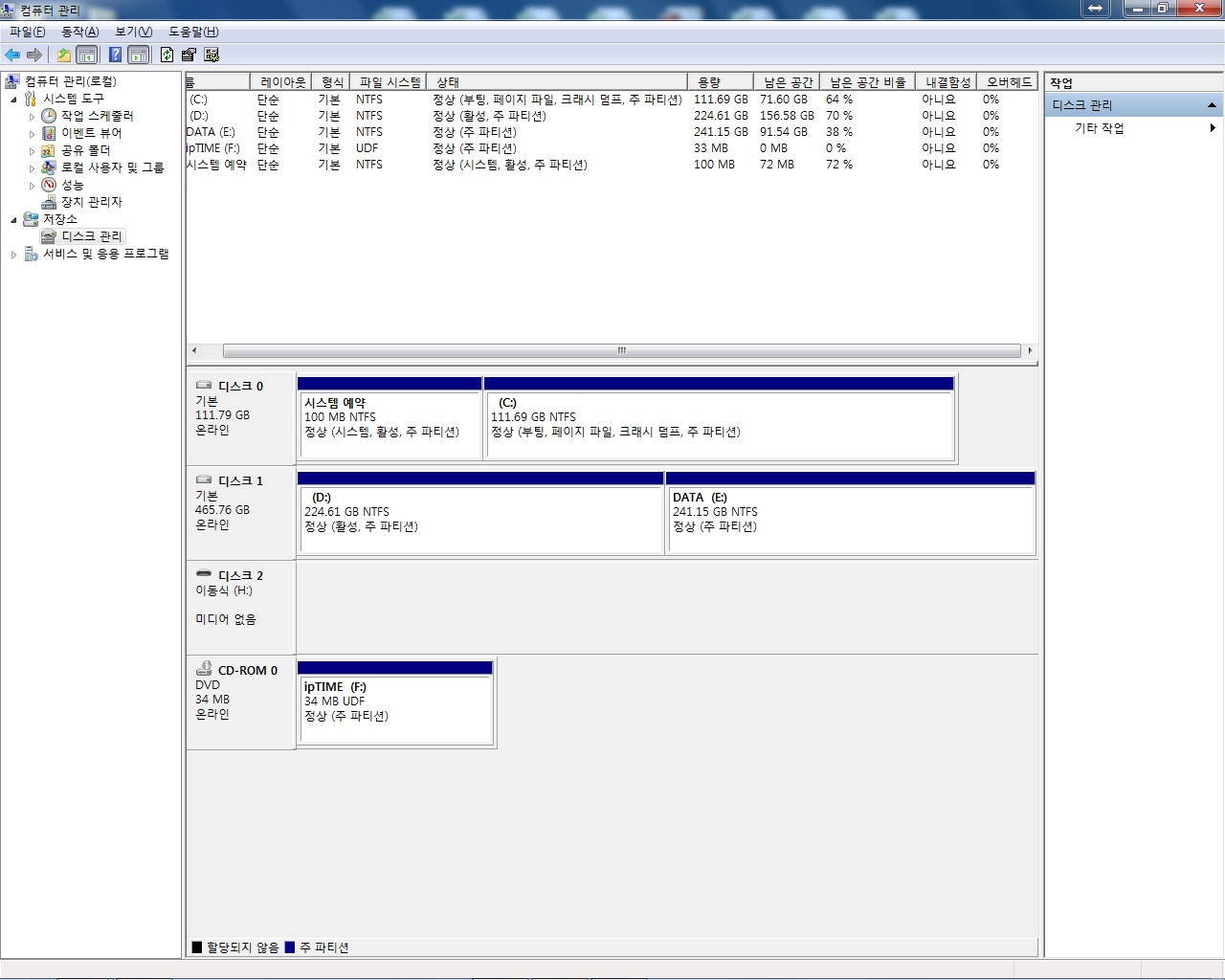1225x980 pixels.
Task: Select 장치 관리자 in the tree
Action: [92, 202]
